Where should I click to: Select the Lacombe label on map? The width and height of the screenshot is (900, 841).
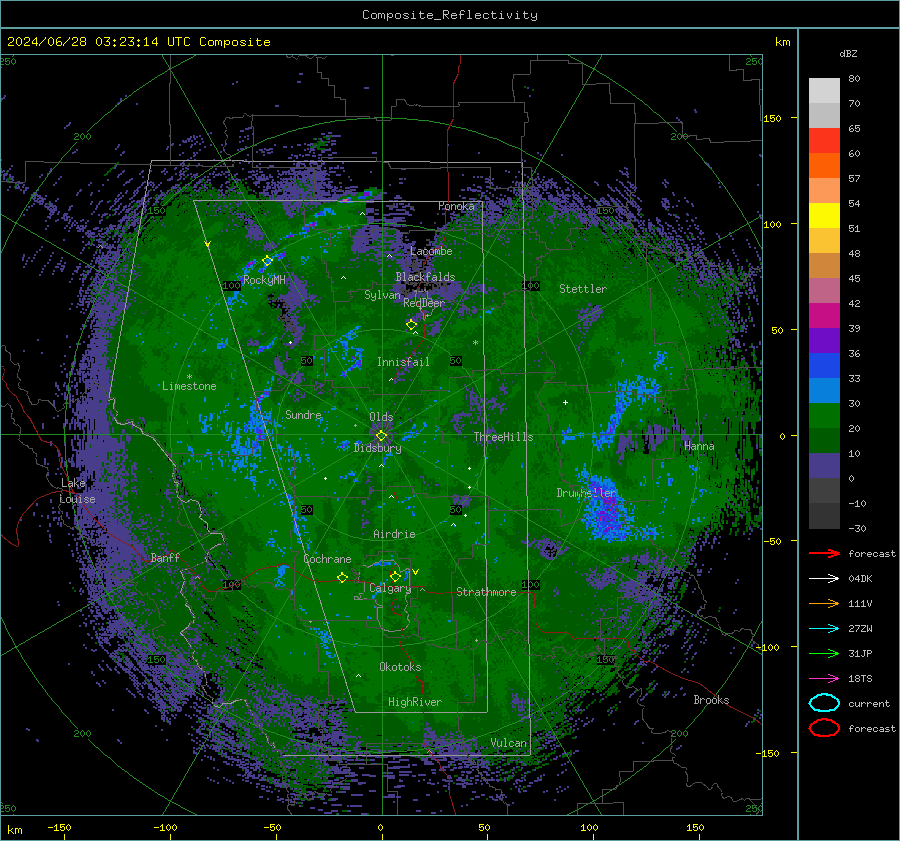pos(431,251)
